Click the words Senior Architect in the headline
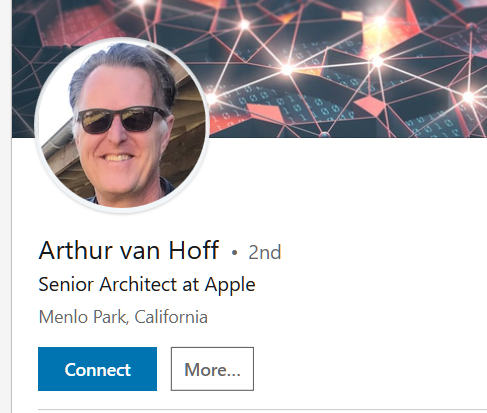The height and width of the screenshot is (413, 487). tap(109, 285)
